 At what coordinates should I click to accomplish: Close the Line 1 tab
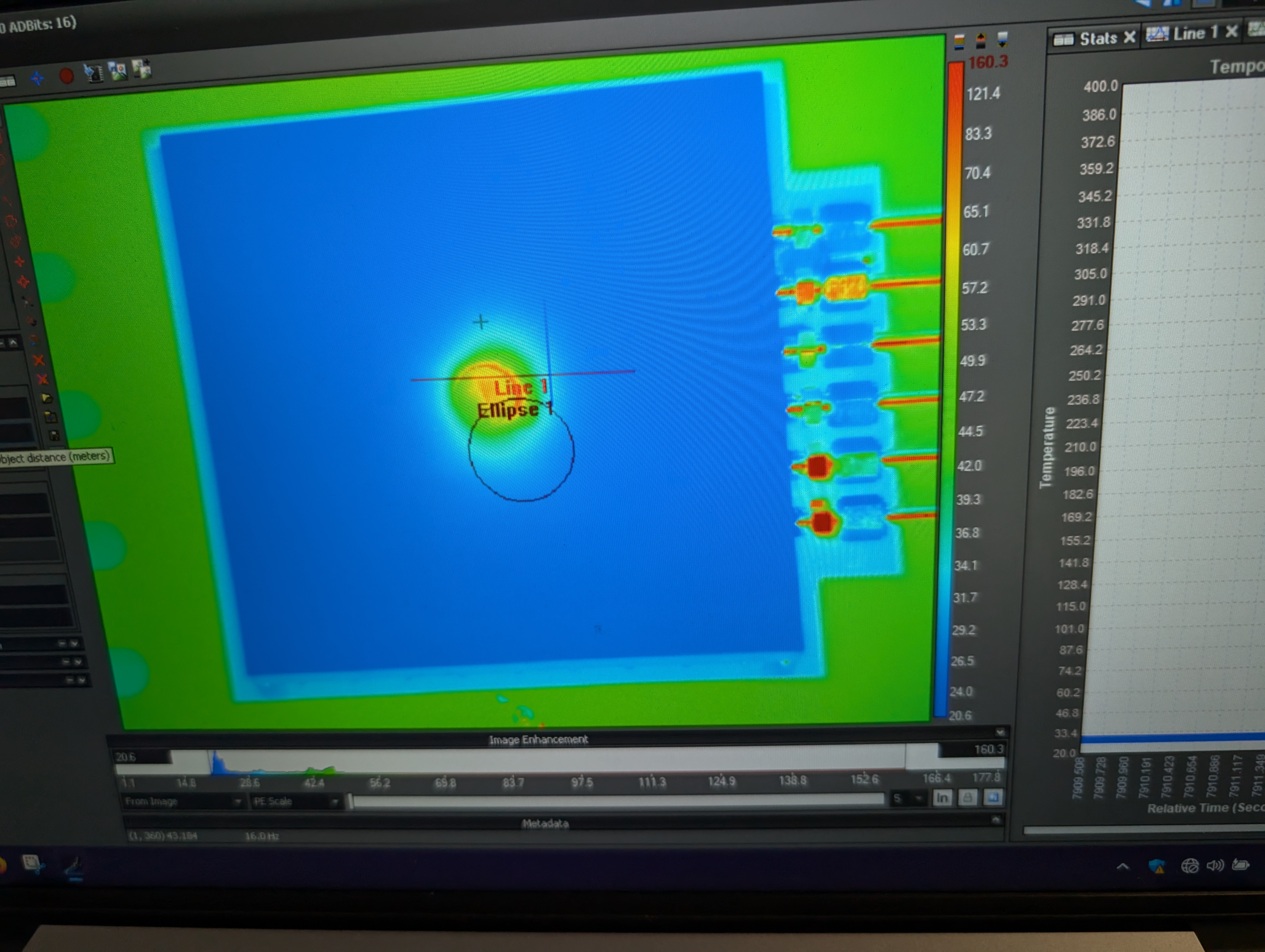pyautogui.click(x=1231, y=31)
